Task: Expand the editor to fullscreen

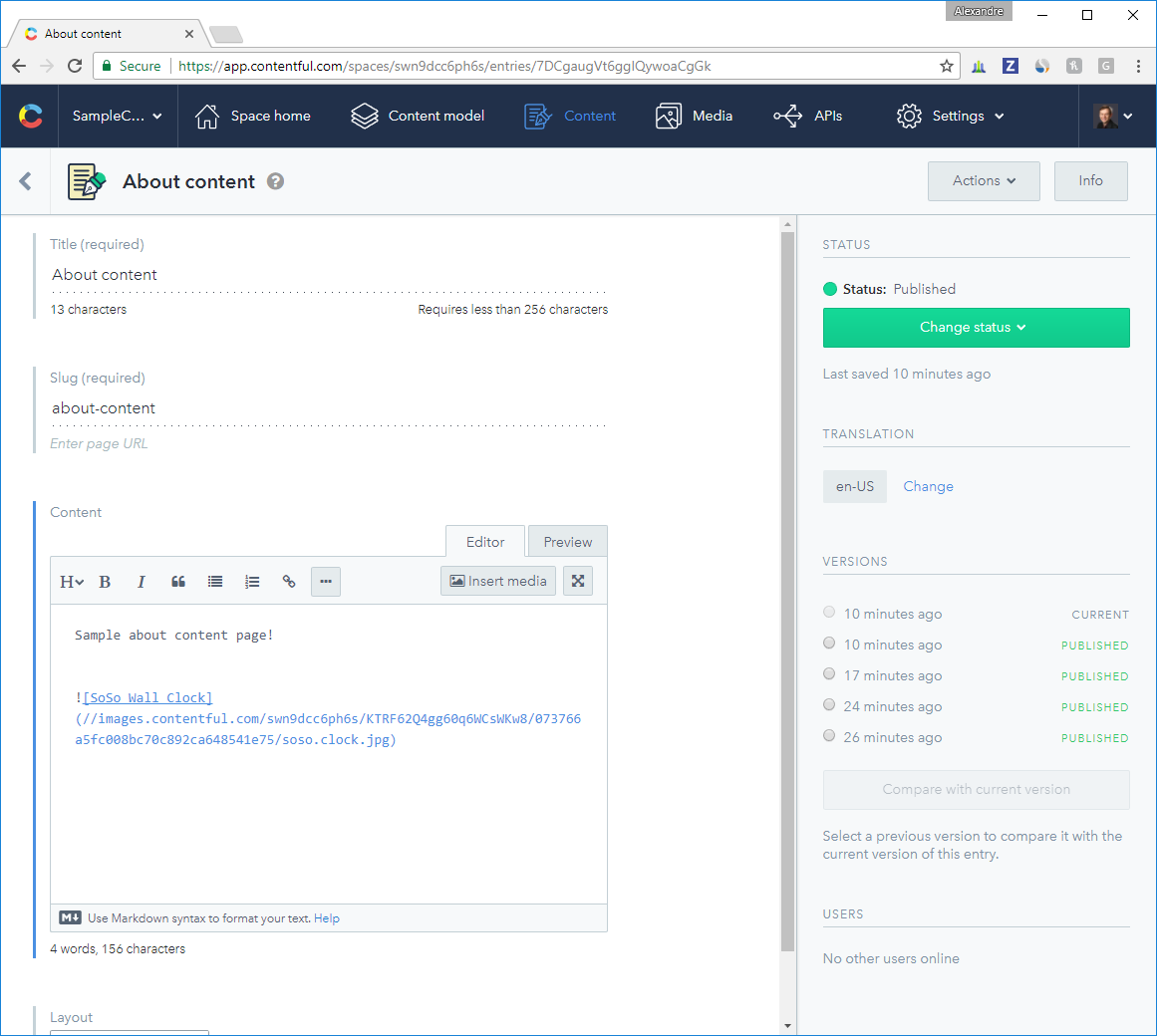Action: coord(578,580)
